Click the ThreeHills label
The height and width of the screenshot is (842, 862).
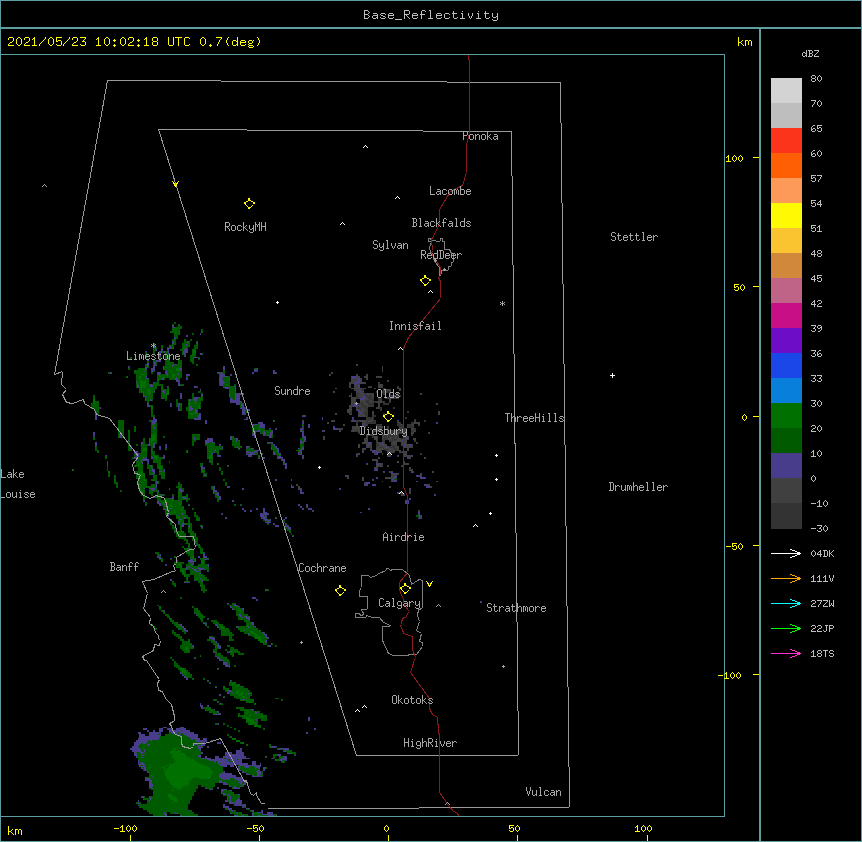coord(534,418)
